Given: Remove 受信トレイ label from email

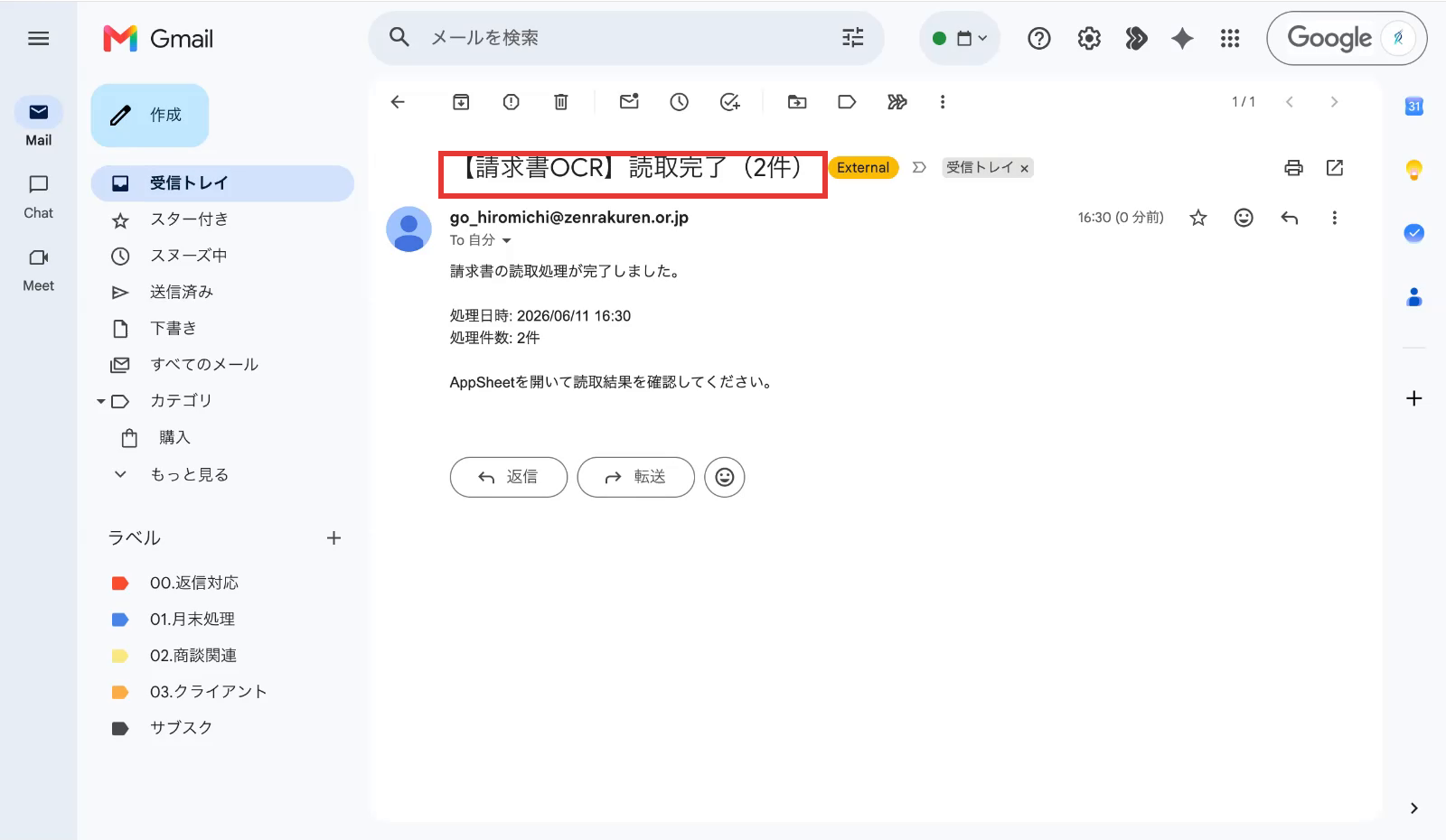Looking at the screenshot, I should tap(1024, 169).
